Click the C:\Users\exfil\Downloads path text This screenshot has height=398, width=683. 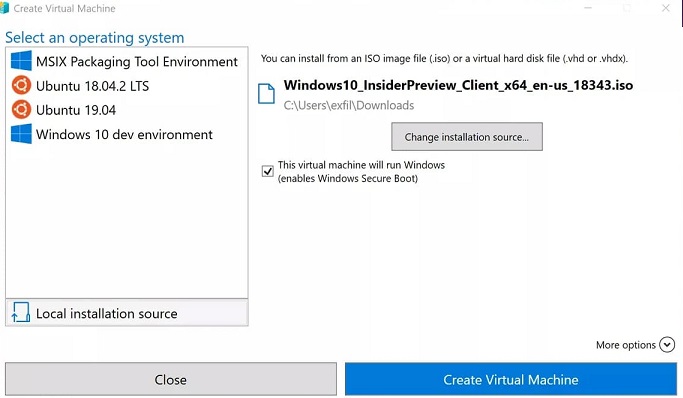[349, 105]
